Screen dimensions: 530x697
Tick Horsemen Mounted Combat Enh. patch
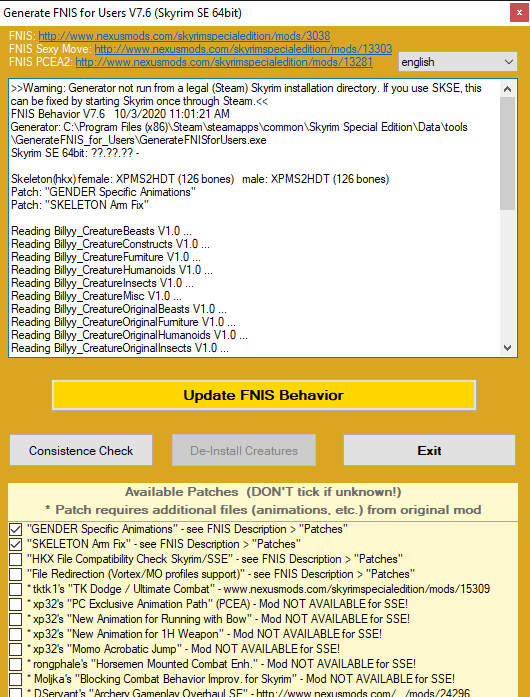pyautogui.click(x=16, y=665)
